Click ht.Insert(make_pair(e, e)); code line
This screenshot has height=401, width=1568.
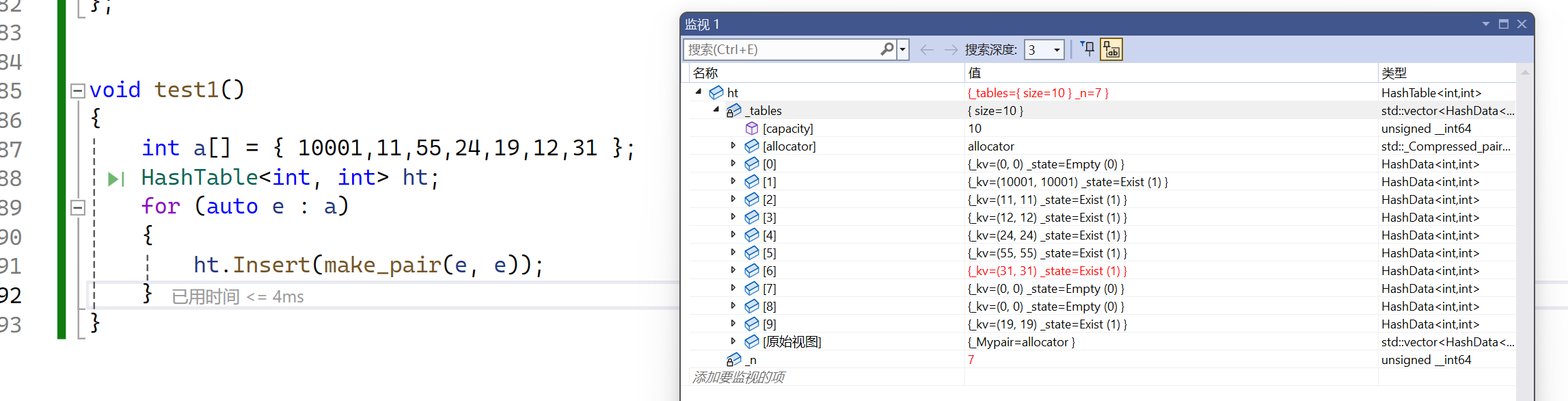click(368, 265)
